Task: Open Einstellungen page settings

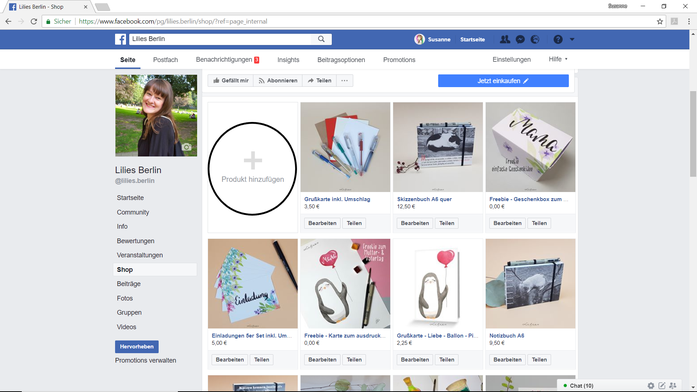Action: pos(512,60)
